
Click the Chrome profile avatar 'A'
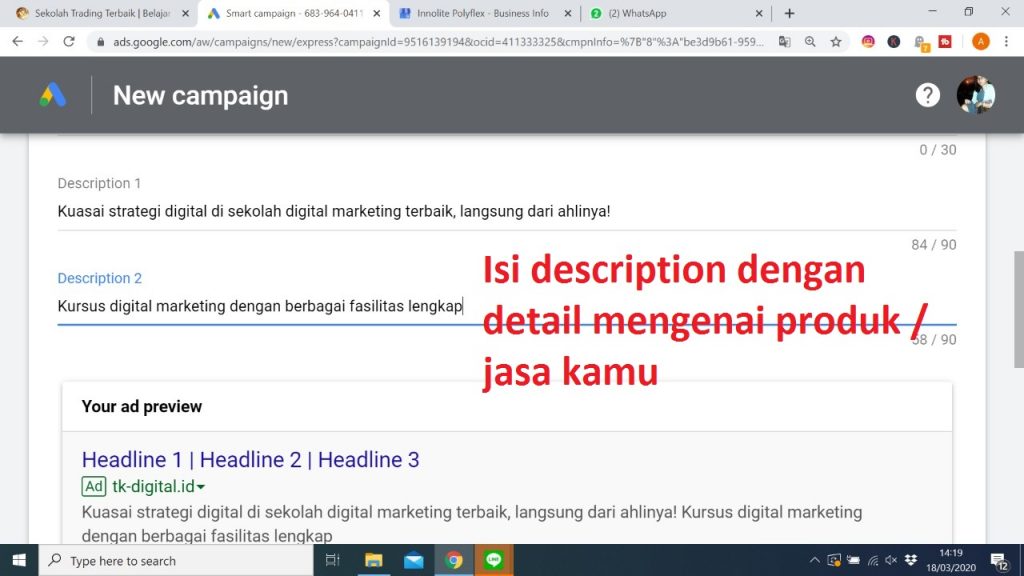click(x=980, y=42)
